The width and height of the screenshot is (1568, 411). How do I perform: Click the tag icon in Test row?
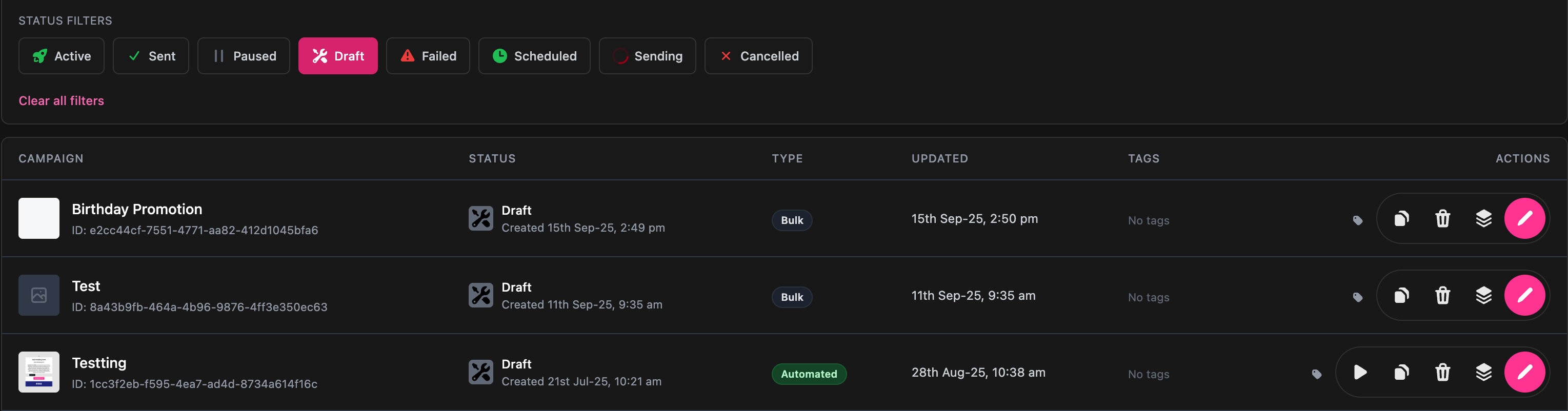1357,297
